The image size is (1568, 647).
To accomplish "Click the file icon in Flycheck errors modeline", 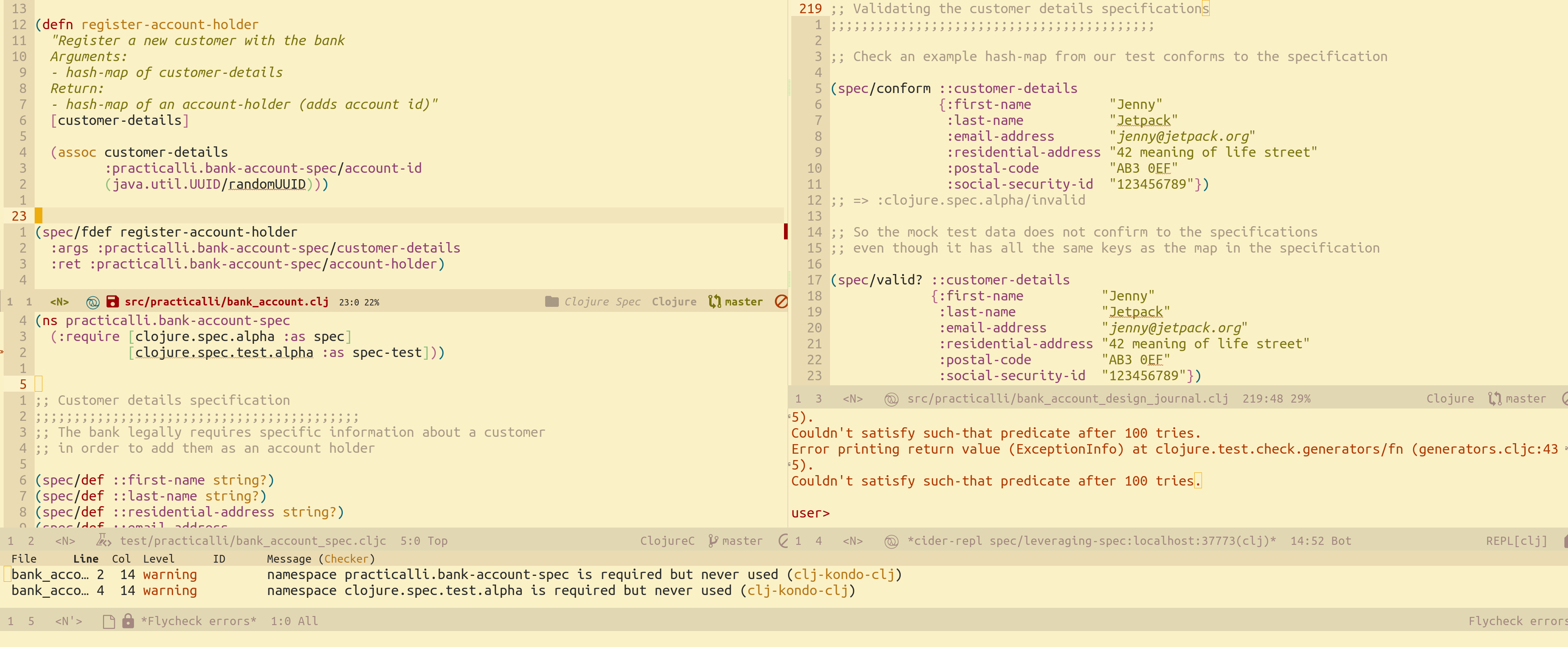I will [x=109, y=621].
